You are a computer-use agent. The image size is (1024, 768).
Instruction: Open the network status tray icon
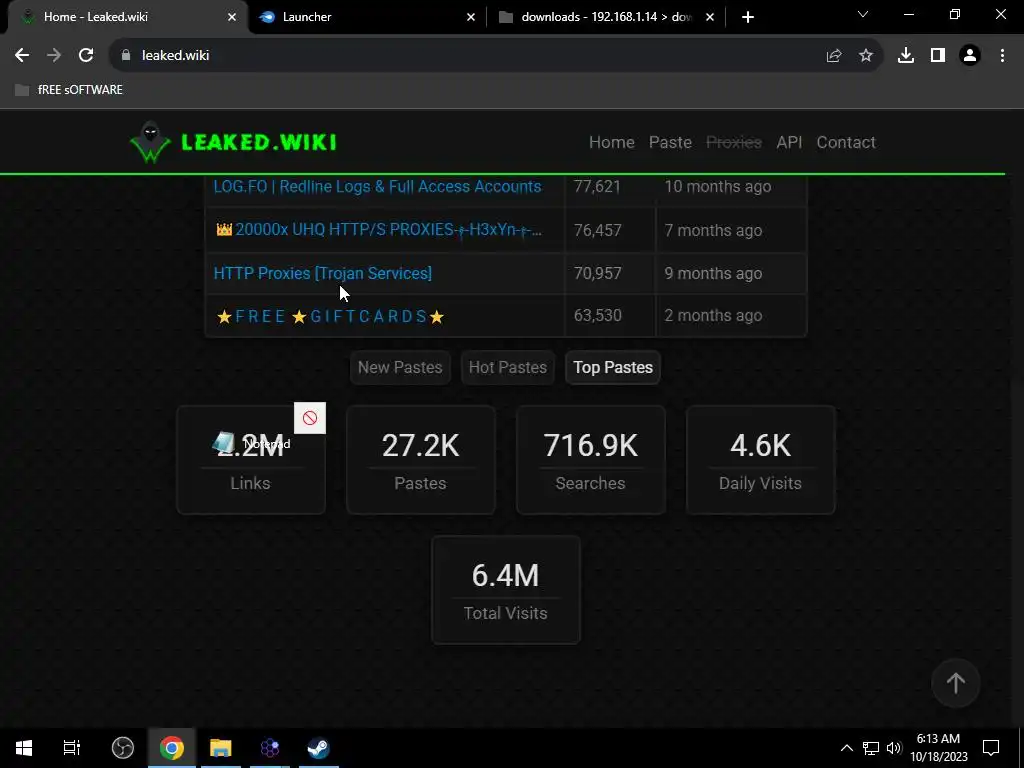(x=871, y=748)
